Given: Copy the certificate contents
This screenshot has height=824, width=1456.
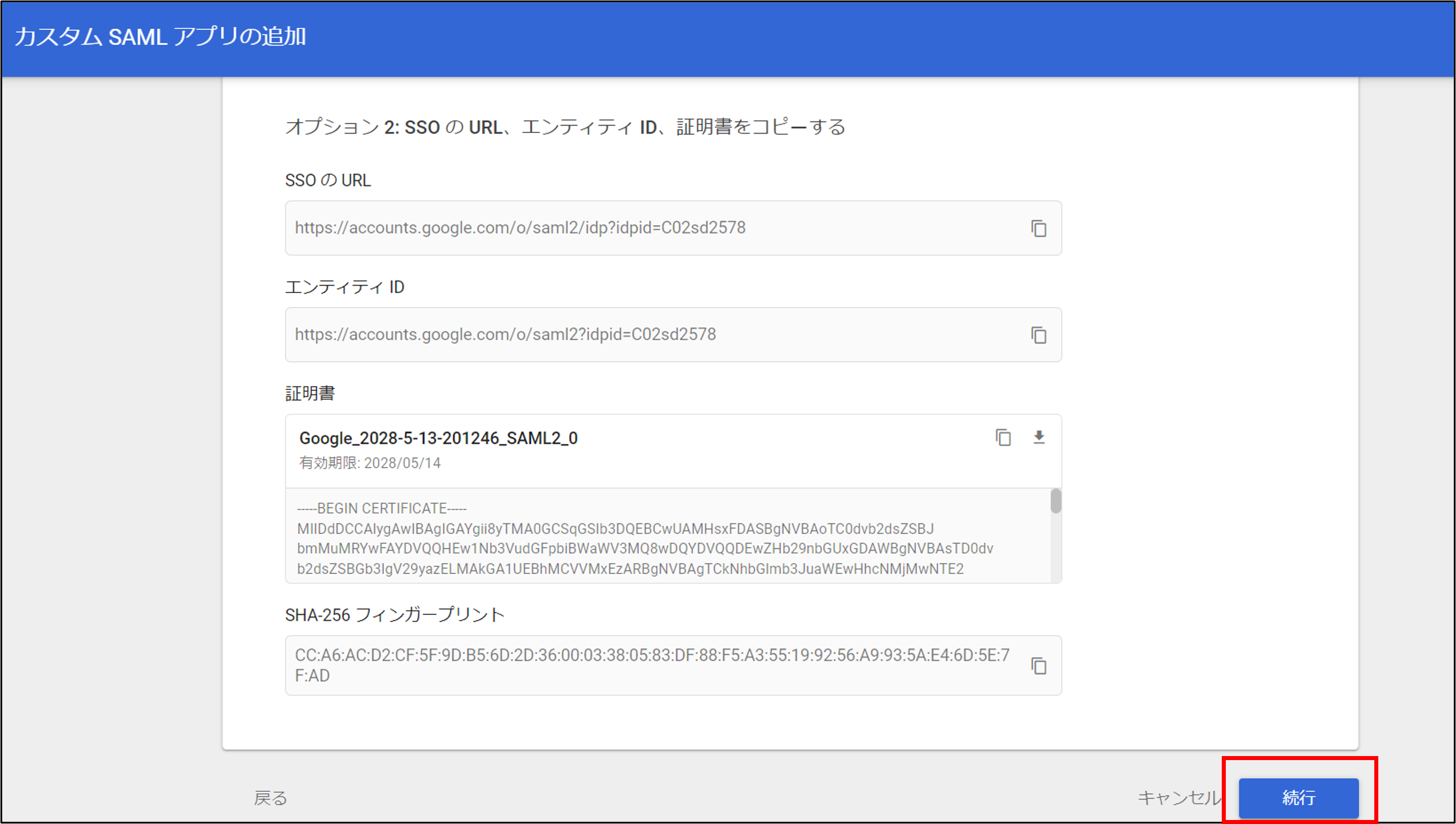Looking at the screenshot, I should coord(1003,438).
